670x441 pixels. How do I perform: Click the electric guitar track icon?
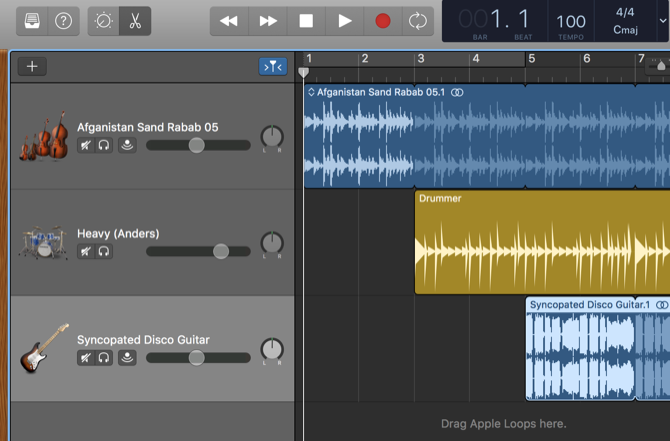click(x=42, y=348)
